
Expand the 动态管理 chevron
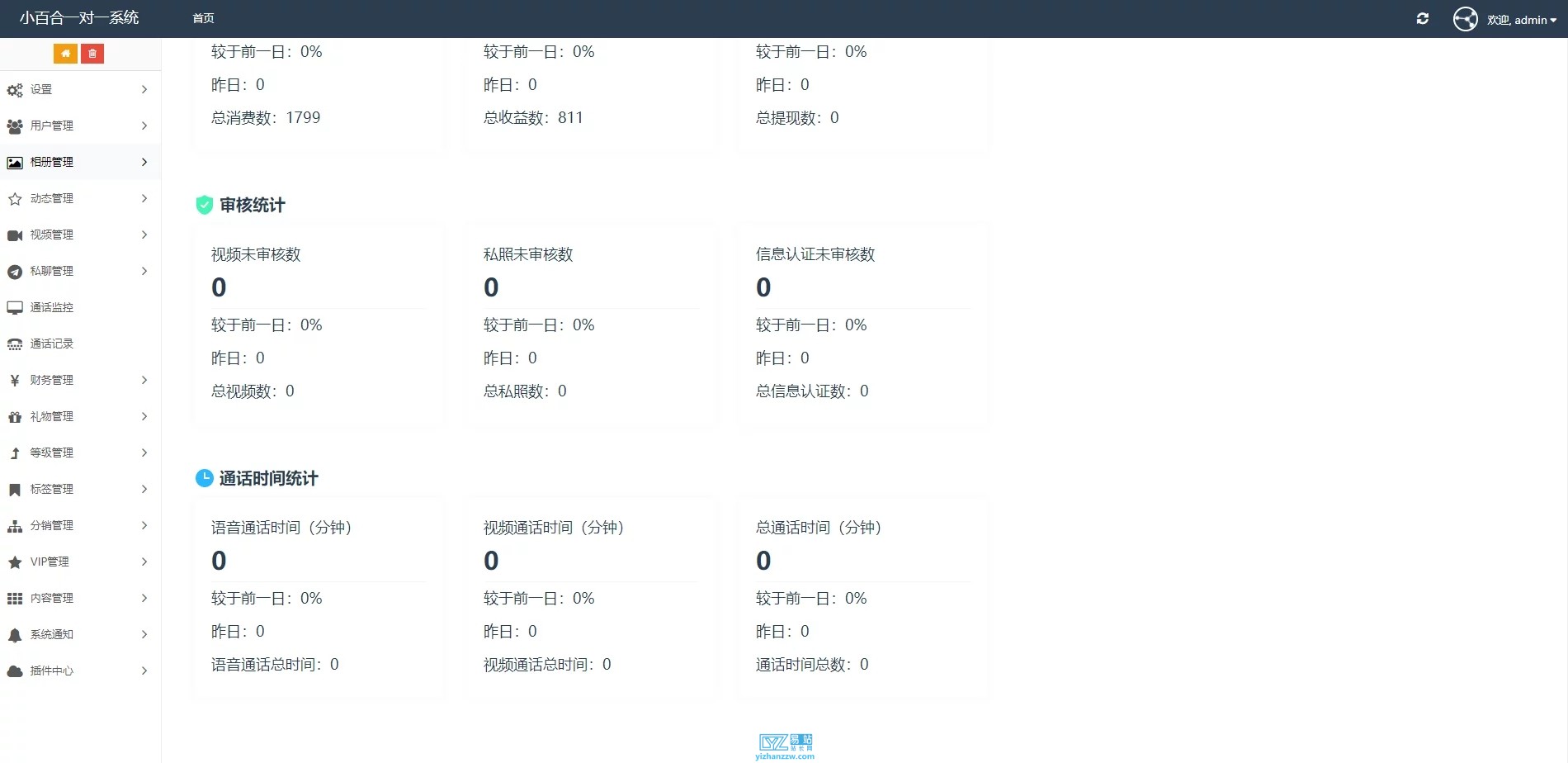[144, 198]
